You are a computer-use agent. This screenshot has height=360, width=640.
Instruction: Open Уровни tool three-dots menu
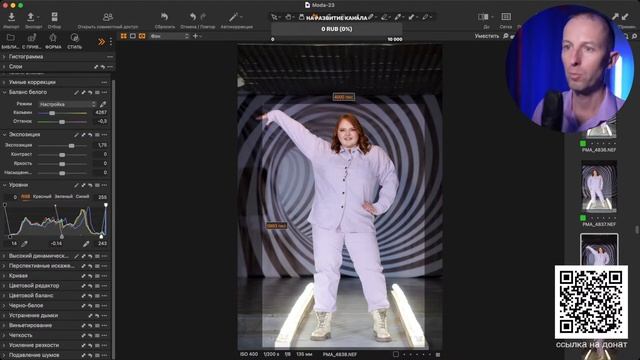(104, 185)
